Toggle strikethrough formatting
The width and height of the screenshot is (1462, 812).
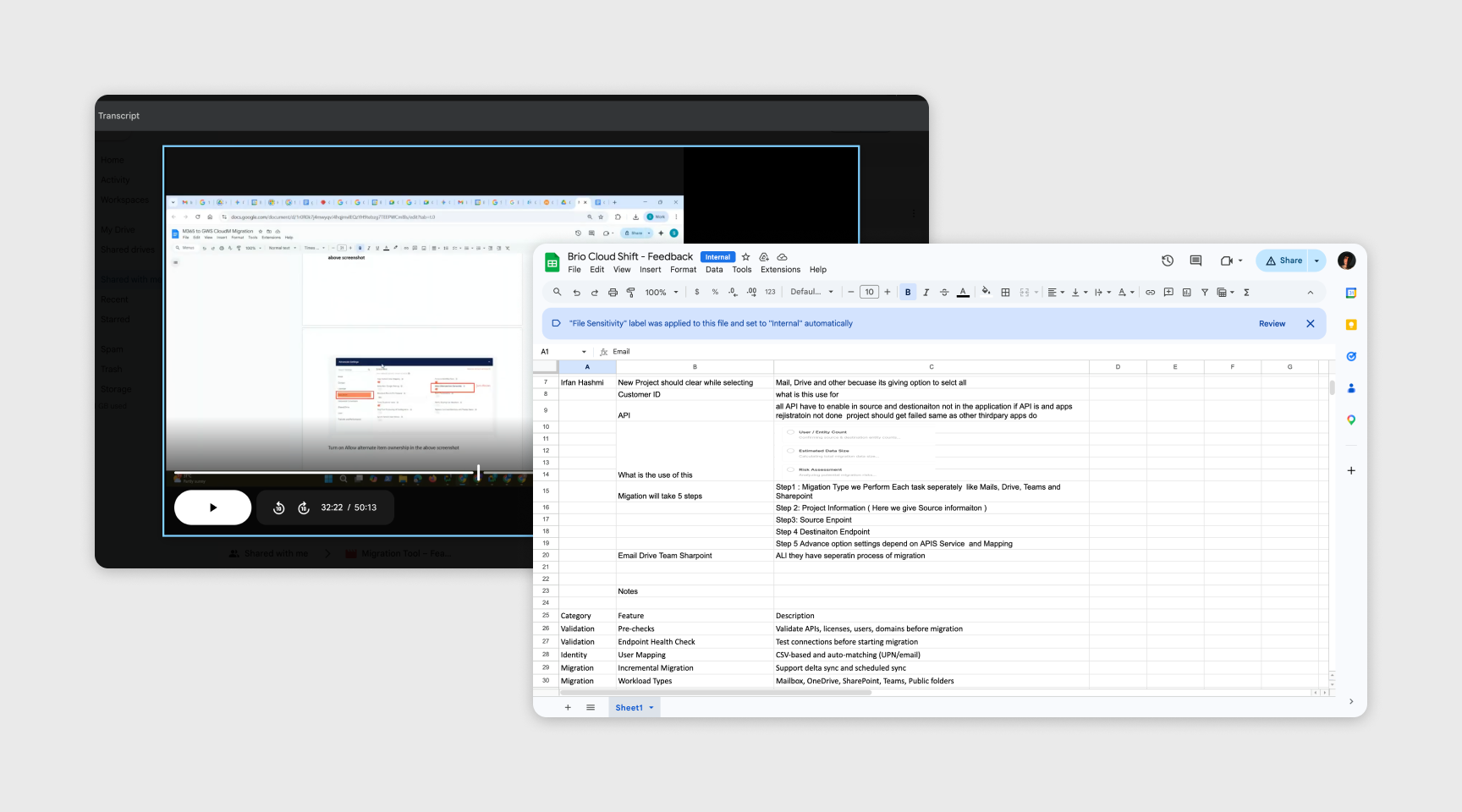(x=944, y=292)
